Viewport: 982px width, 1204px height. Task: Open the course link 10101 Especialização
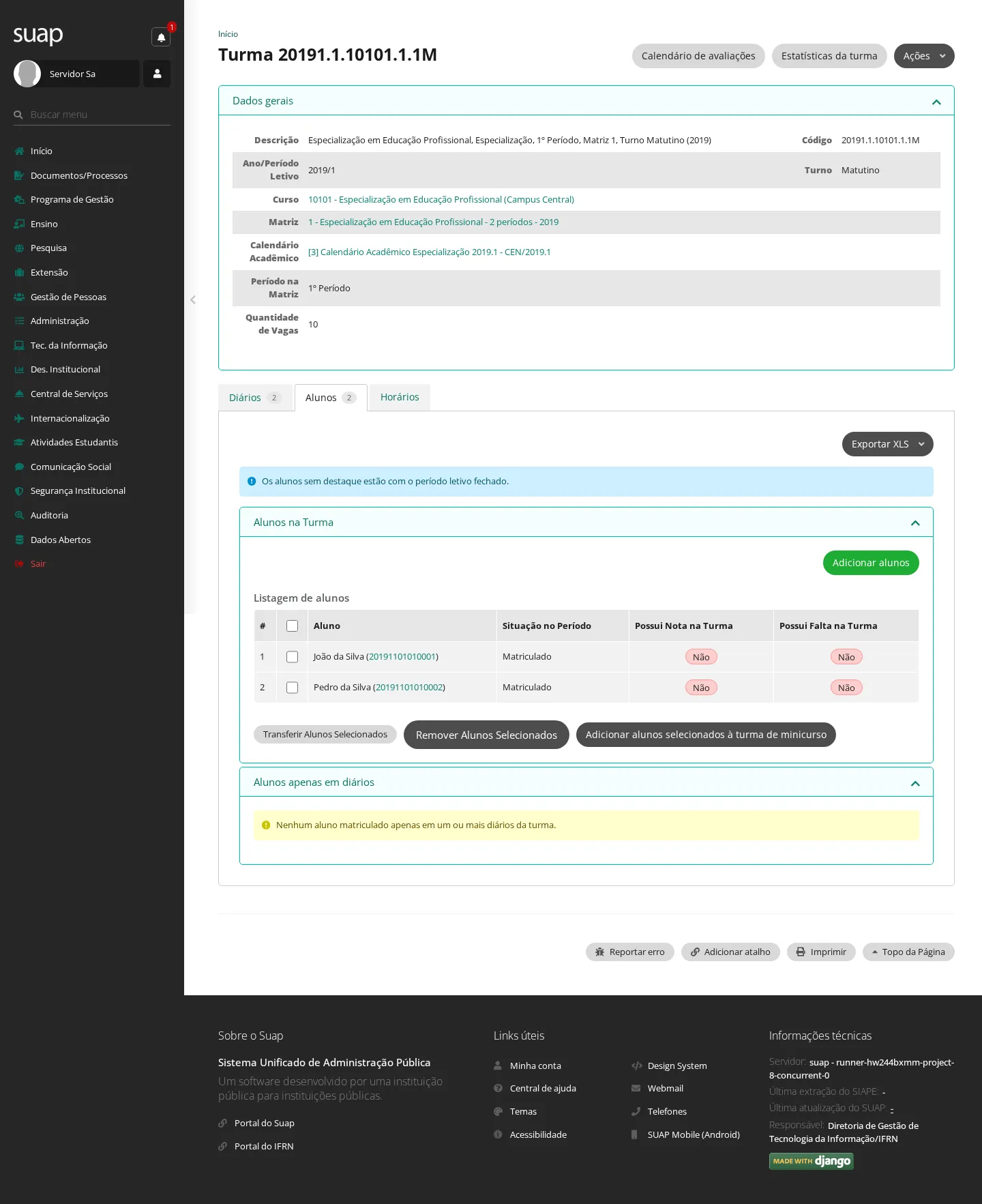(x=441, y=199)
